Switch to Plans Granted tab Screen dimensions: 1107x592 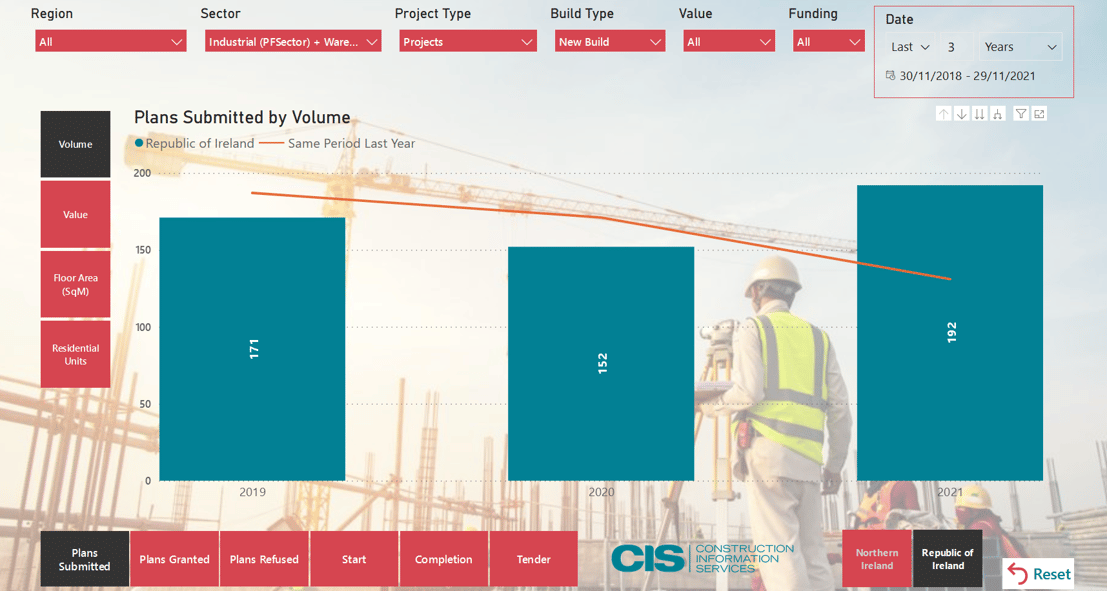(x=174, y=559)
